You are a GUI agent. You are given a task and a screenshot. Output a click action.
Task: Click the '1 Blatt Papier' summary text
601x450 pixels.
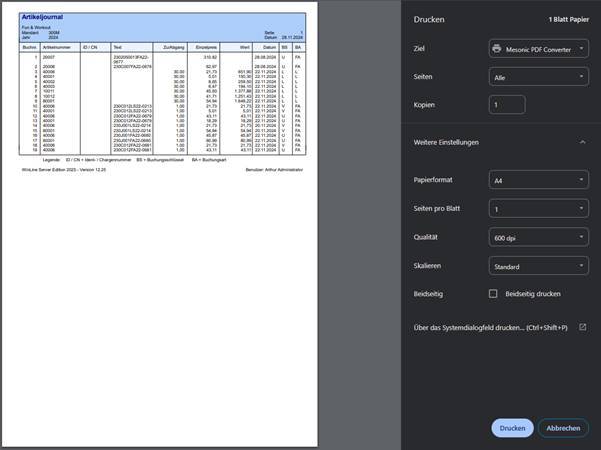coord(568,20)
